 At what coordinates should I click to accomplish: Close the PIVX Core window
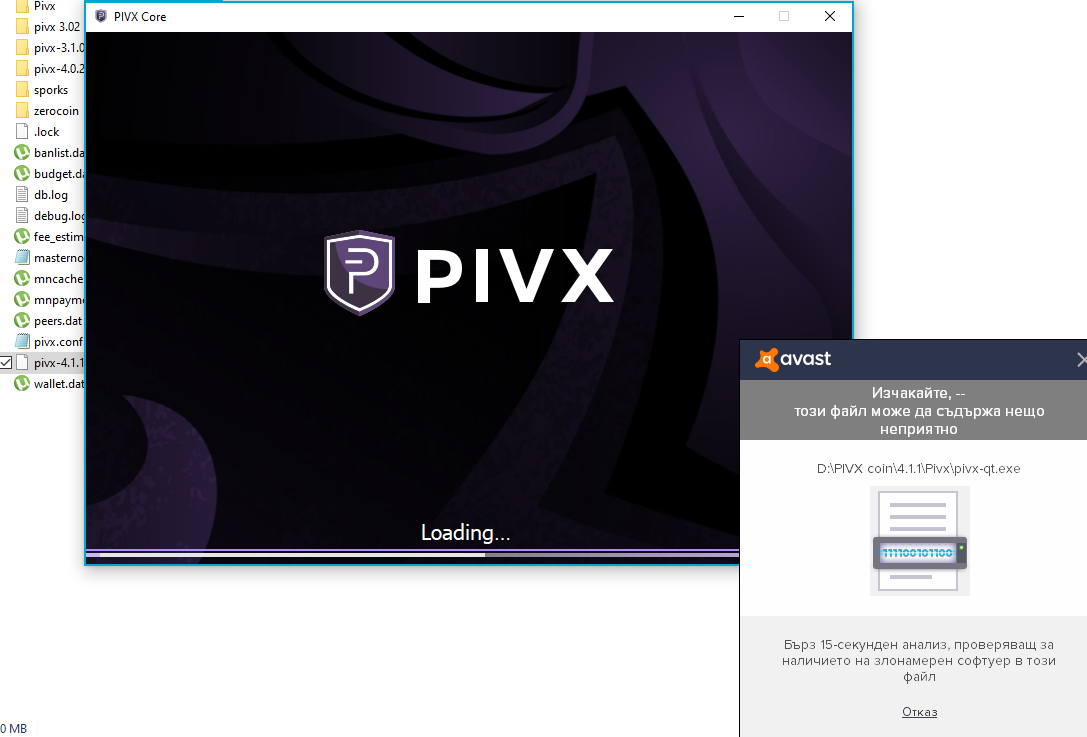(830, 16)
